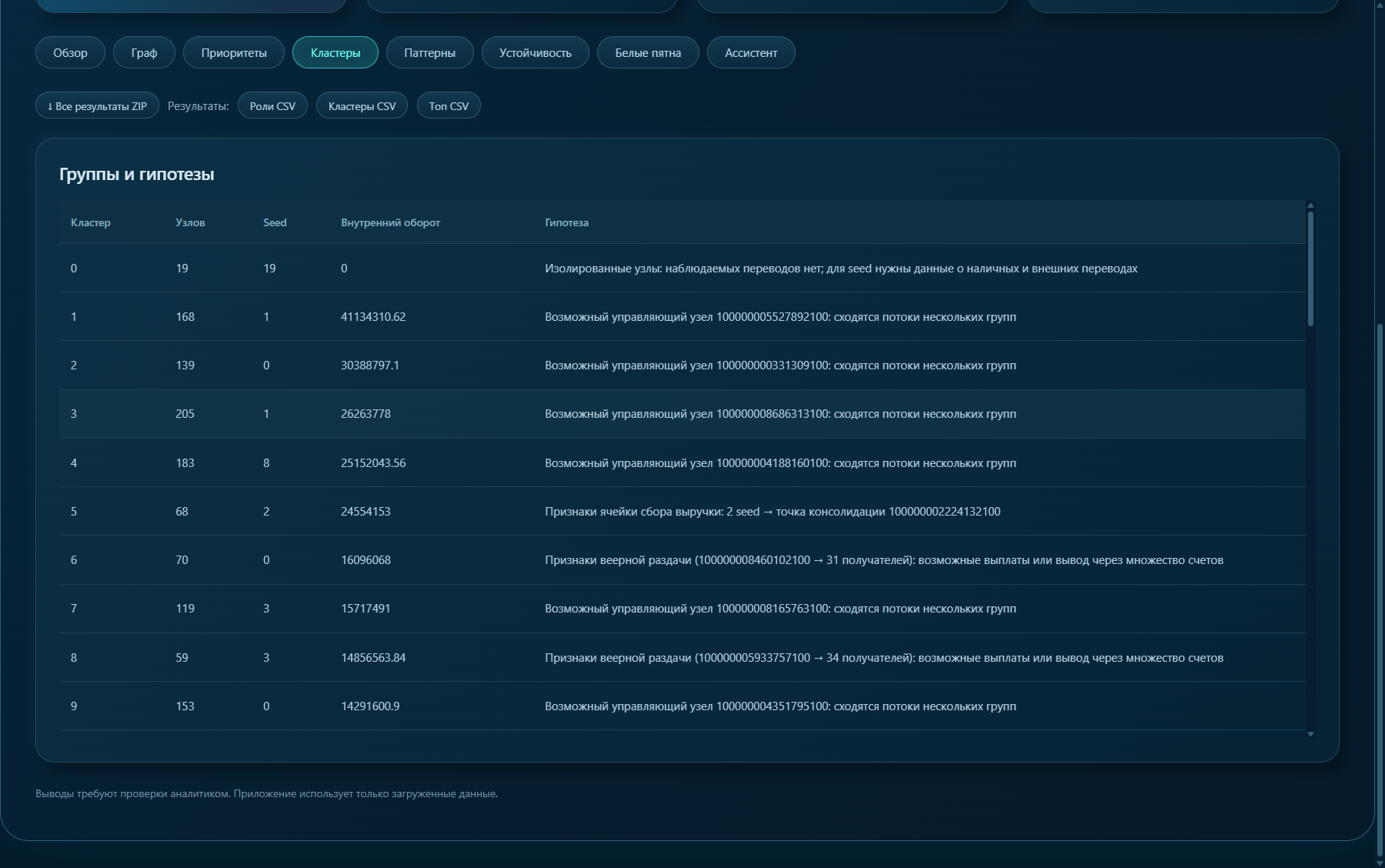Download the Роли CSV file
The height and width of the screenshot is (868, 1385).
pos(272,105)
